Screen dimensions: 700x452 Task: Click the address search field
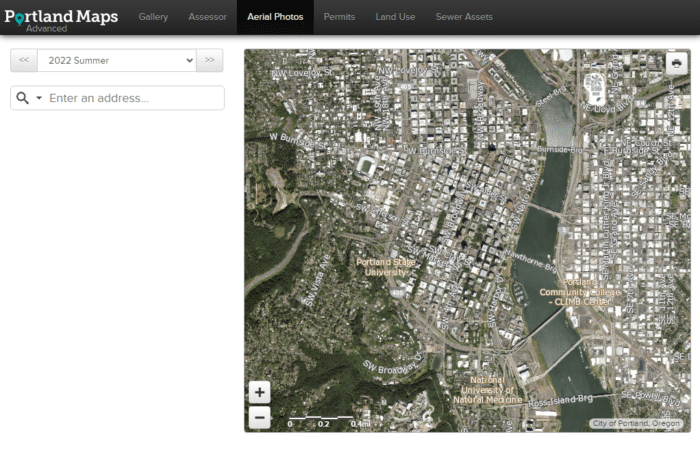click(x=133, y=98)
